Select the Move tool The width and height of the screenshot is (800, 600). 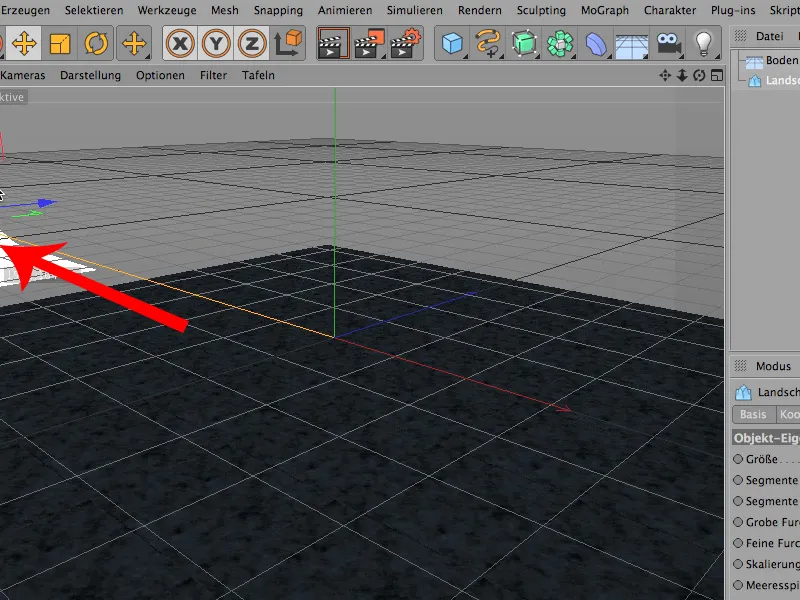22,44
